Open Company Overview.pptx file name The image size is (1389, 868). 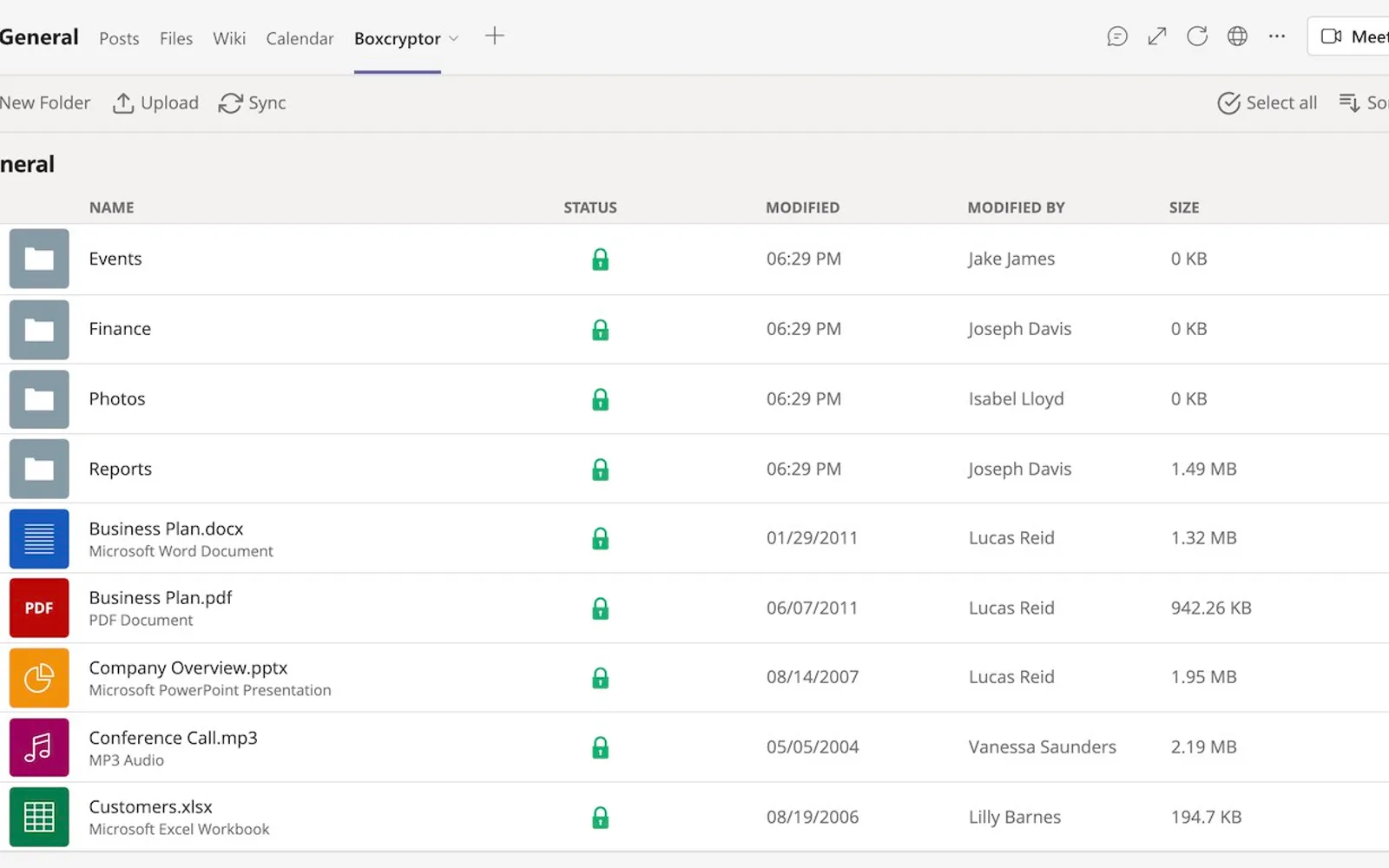click(x=188, y=667)
